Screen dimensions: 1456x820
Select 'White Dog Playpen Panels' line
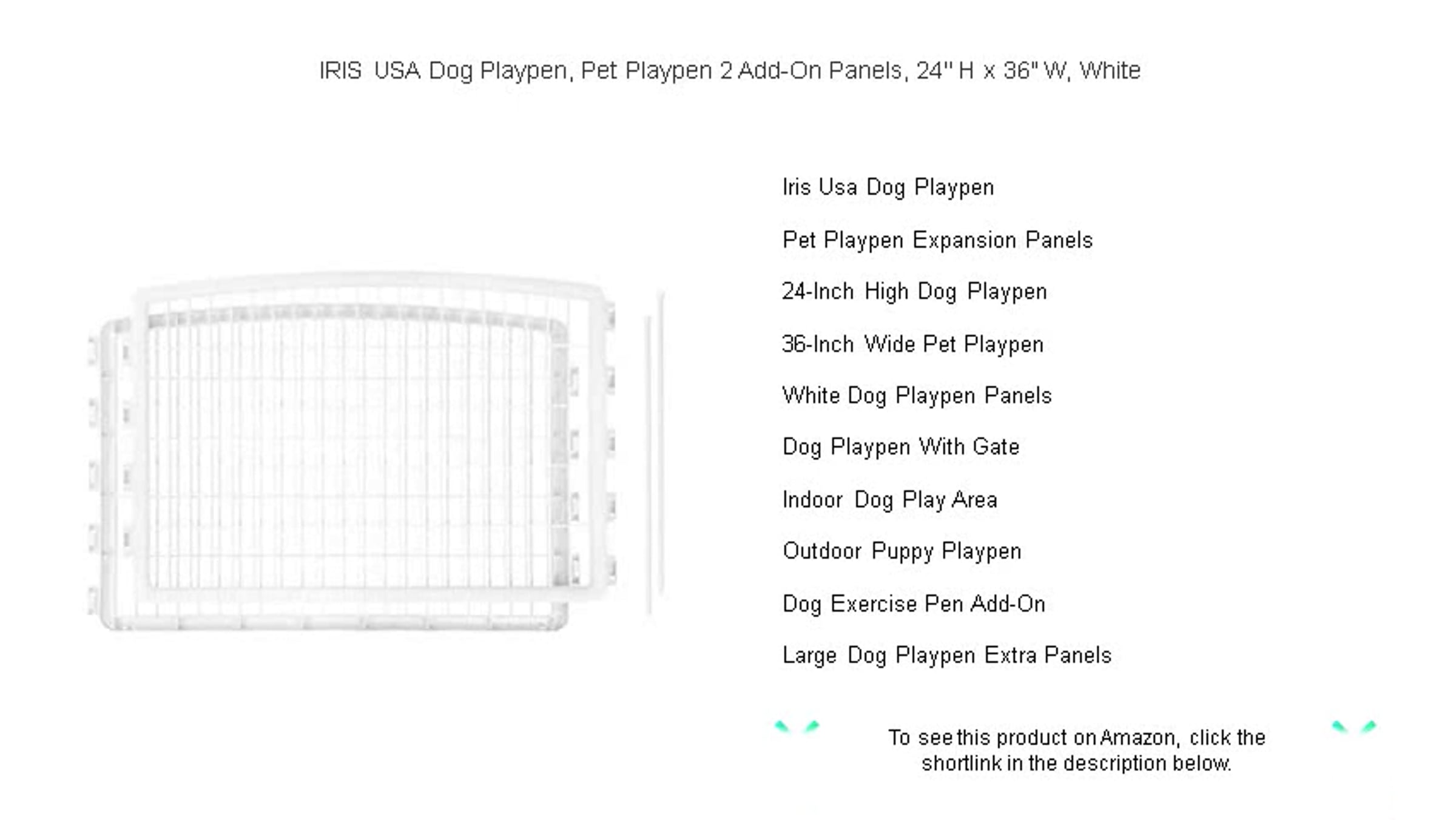917,395
